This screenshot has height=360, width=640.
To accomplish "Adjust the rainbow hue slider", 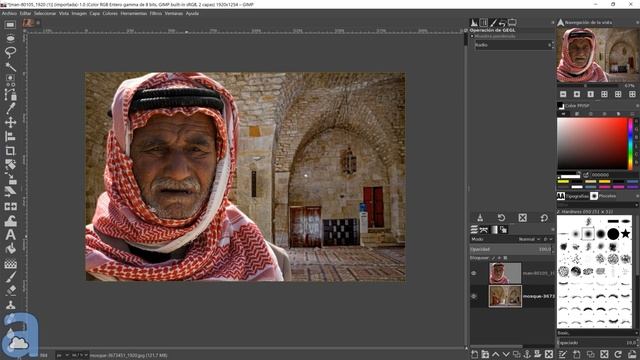I will 630,144.
